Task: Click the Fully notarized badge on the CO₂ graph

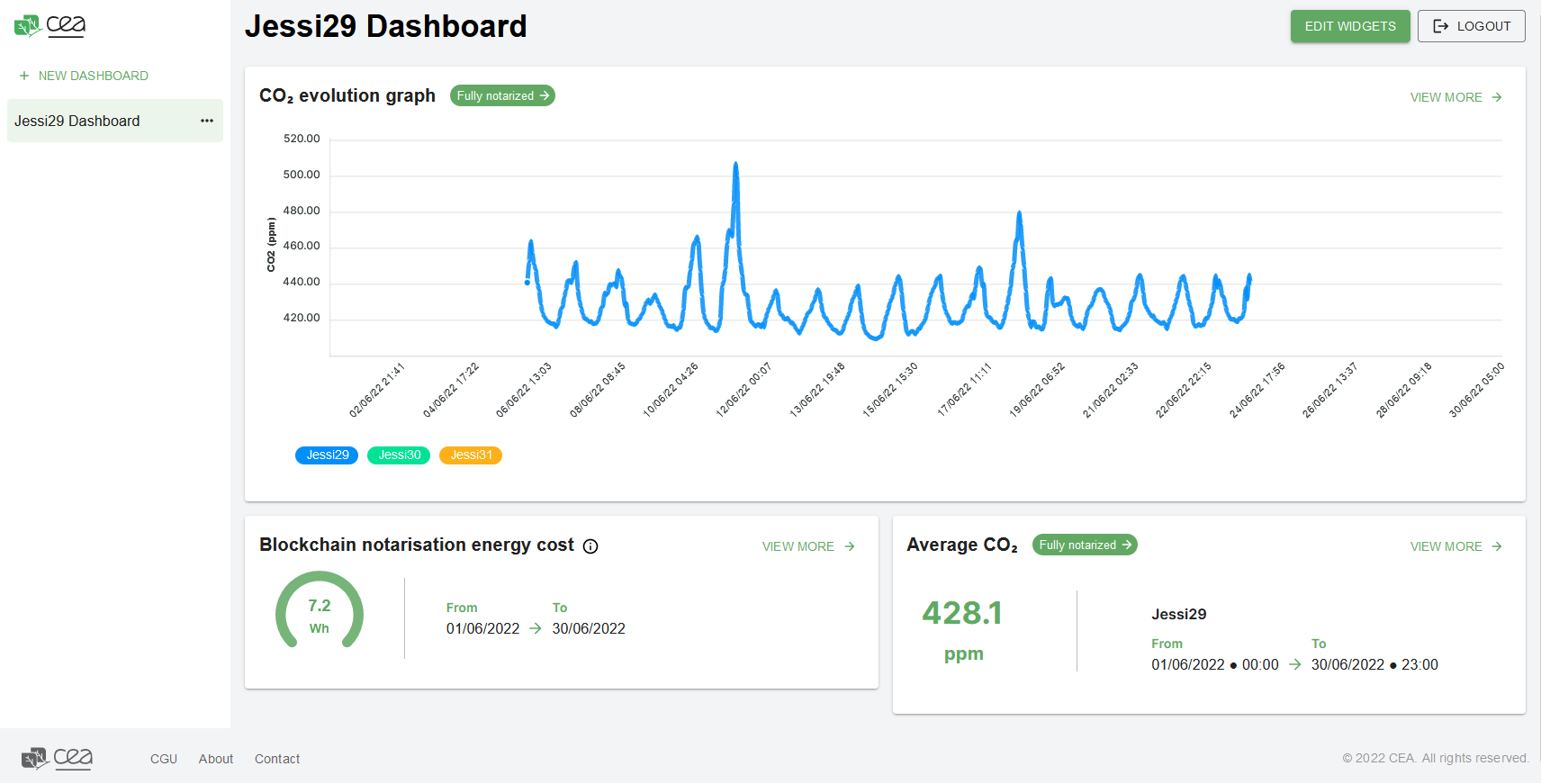Action: pyautogui.click(x=502, y=95)
